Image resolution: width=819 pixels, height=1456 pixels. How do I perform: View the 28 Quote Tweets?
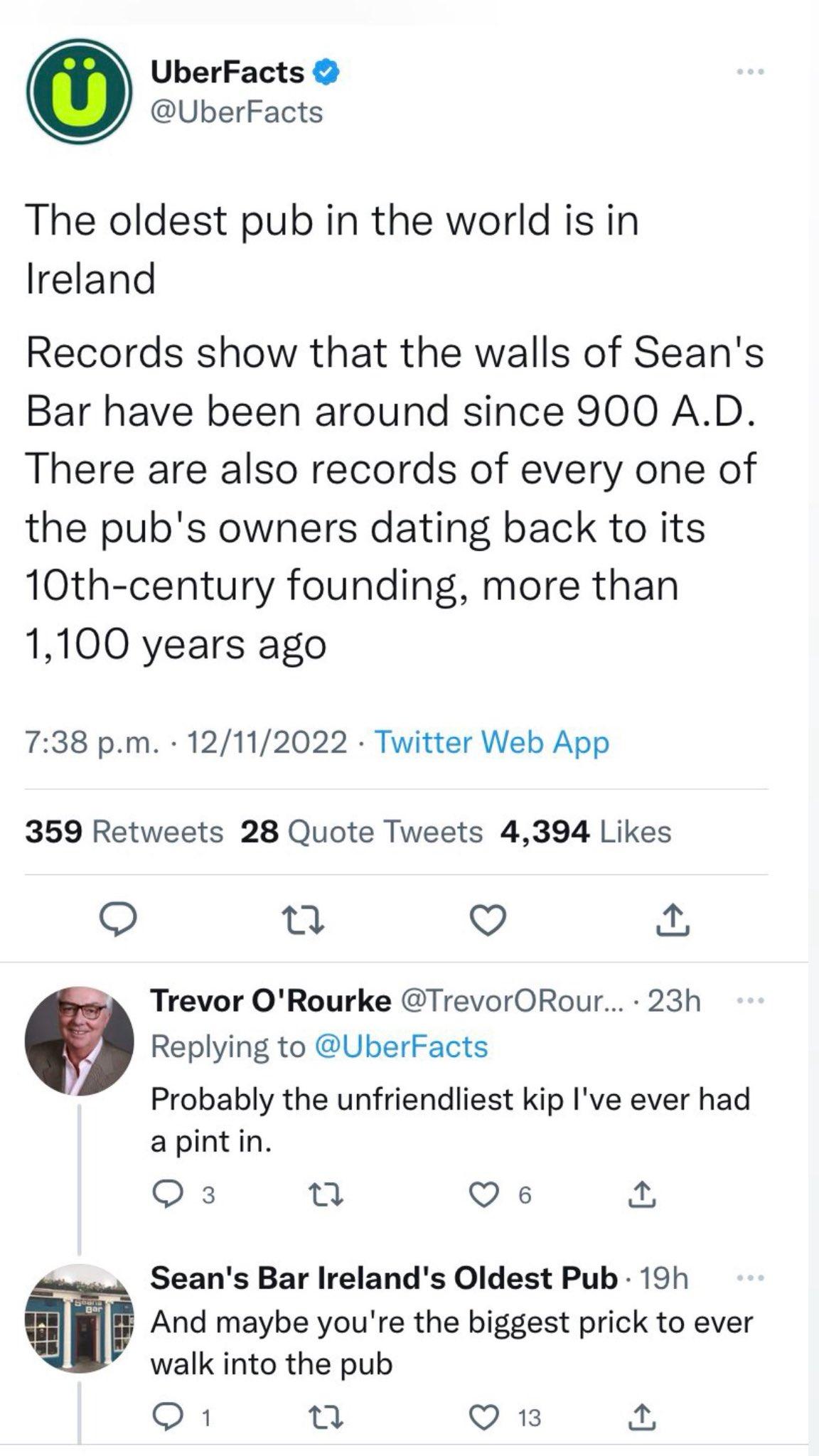pyautogui.click(x=362, y=831)
